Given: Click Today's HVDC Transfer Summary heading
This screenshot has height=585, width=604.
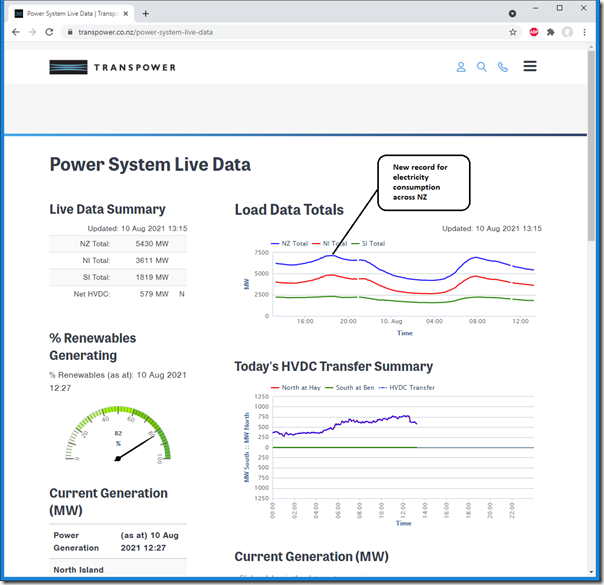Looking at the screenshot, I should (x=334, y=366).
